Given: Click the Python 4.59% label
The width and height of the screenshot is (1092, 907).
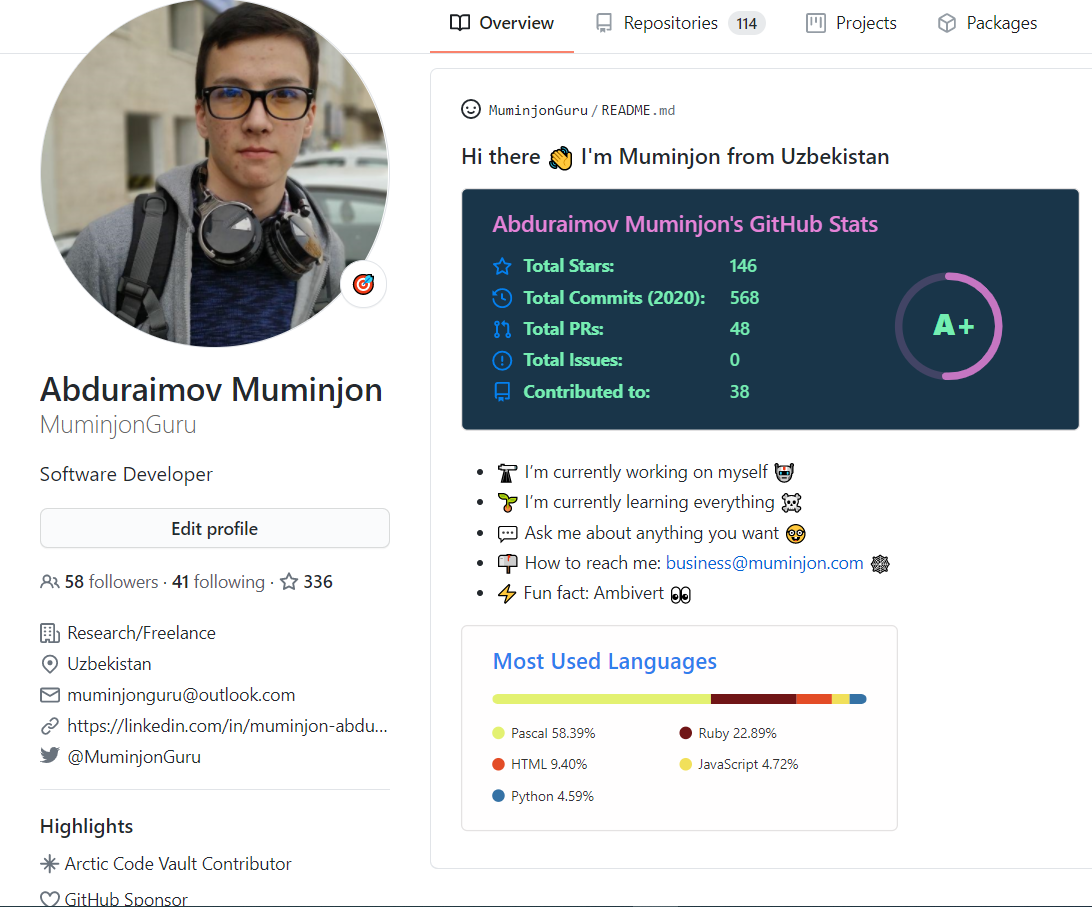Looking at the screenshot, I should 552,796.
